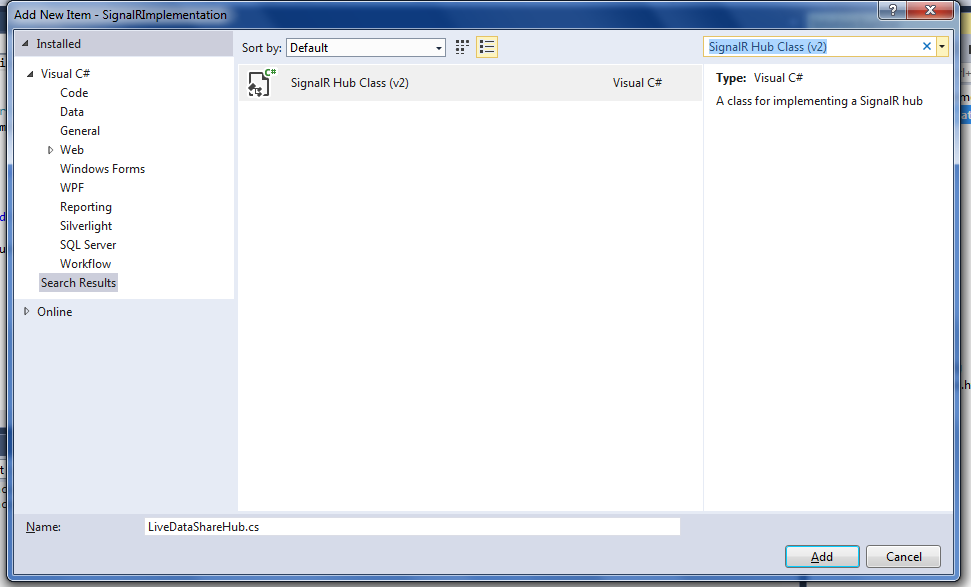Click the Name: label

pos(43,527)
